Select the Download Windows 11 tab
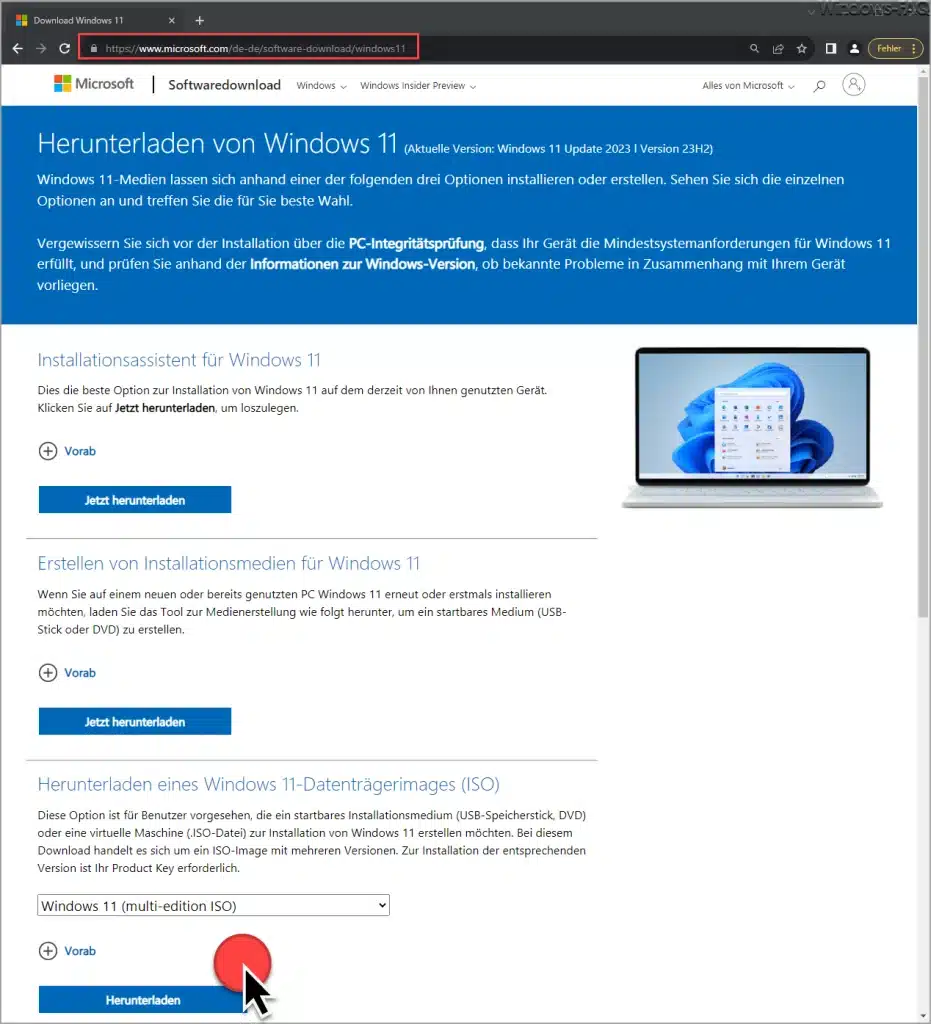 (x=95, y=20)
